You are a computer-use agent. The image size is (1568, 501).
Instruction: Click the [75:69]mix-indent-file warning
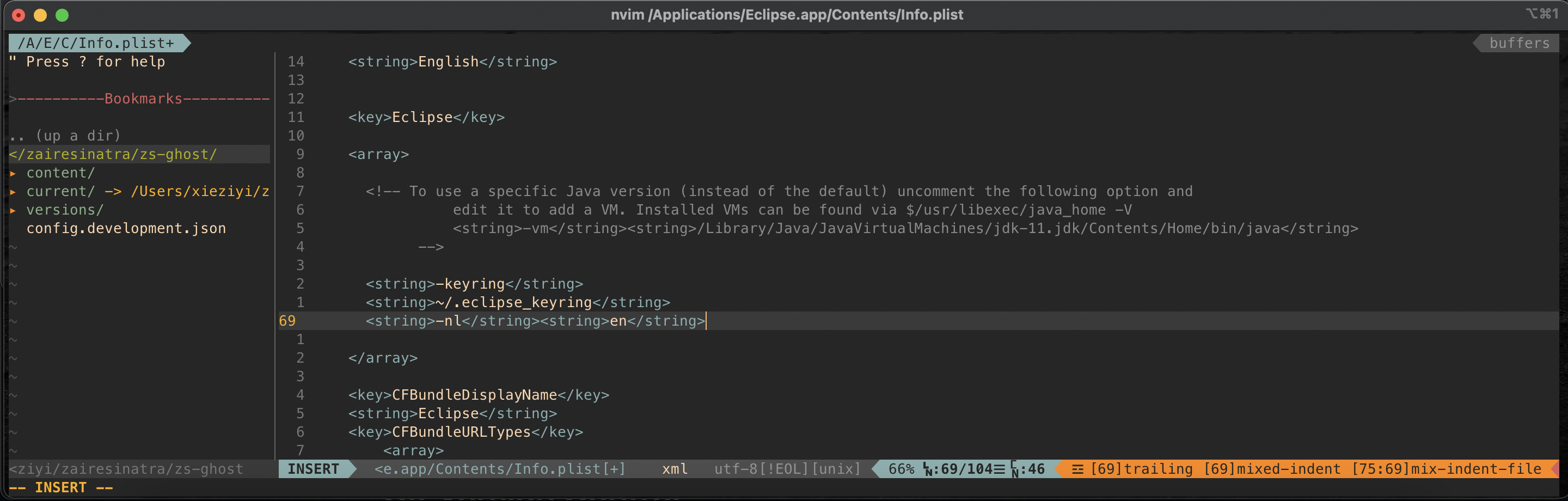[x=1446, y=469]
